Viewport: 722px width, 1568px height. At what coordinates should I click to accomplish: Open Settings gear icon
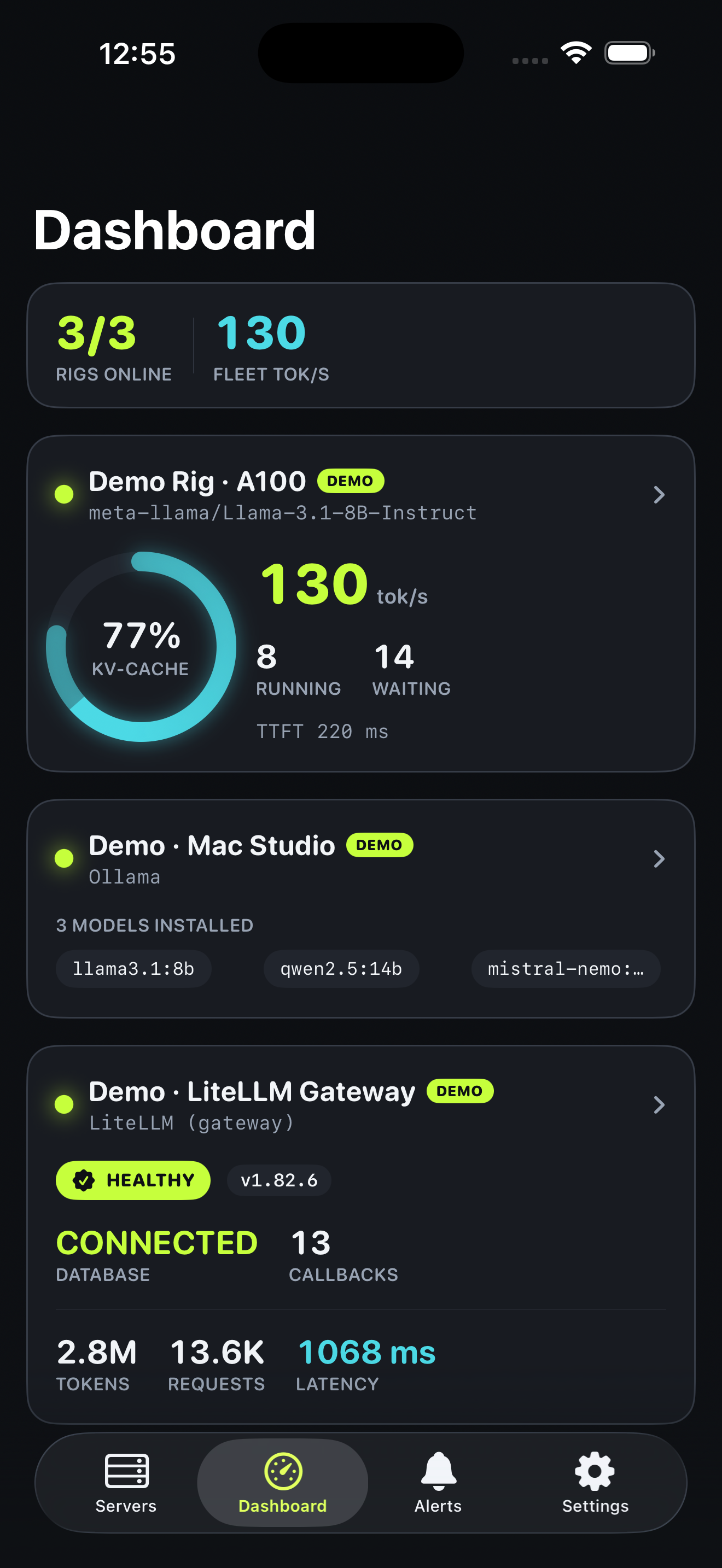595,1471
